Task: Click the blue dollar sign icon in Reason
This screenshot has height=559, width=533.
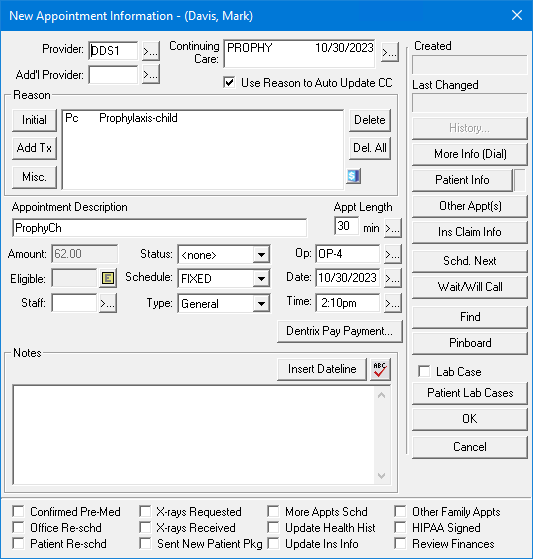Action: [x=353, y=176]
